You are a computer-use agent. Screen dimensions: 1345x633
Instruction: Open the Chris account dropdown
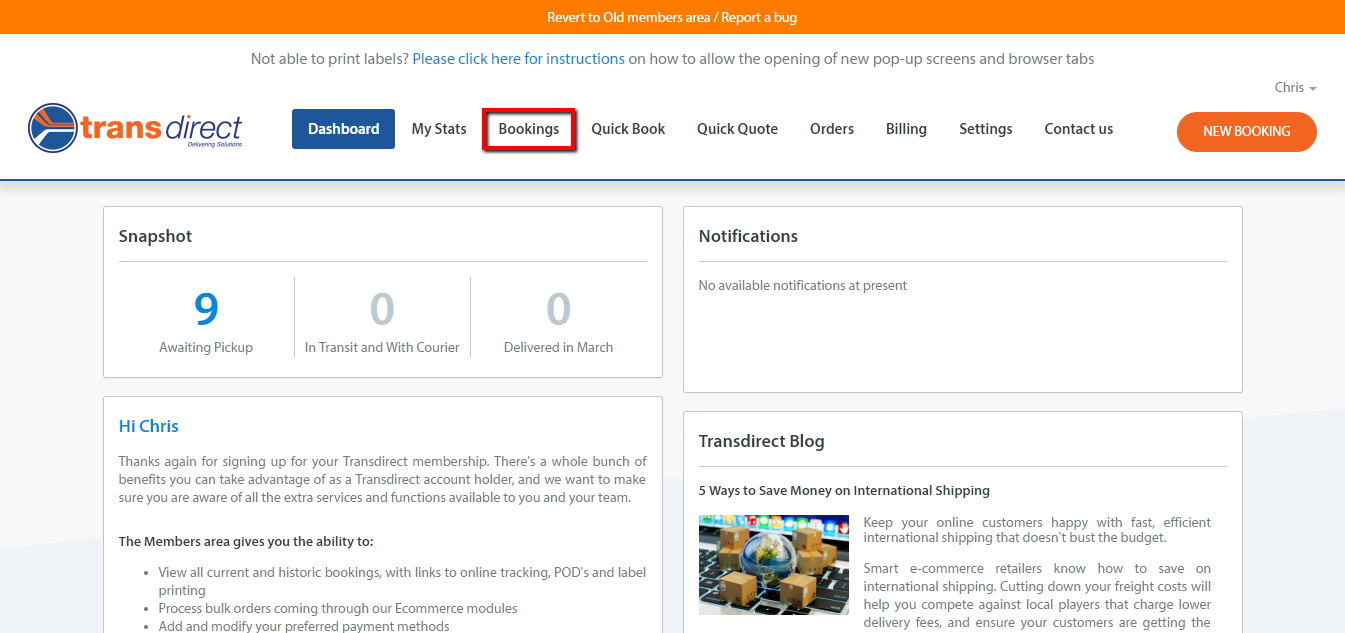1295,88
